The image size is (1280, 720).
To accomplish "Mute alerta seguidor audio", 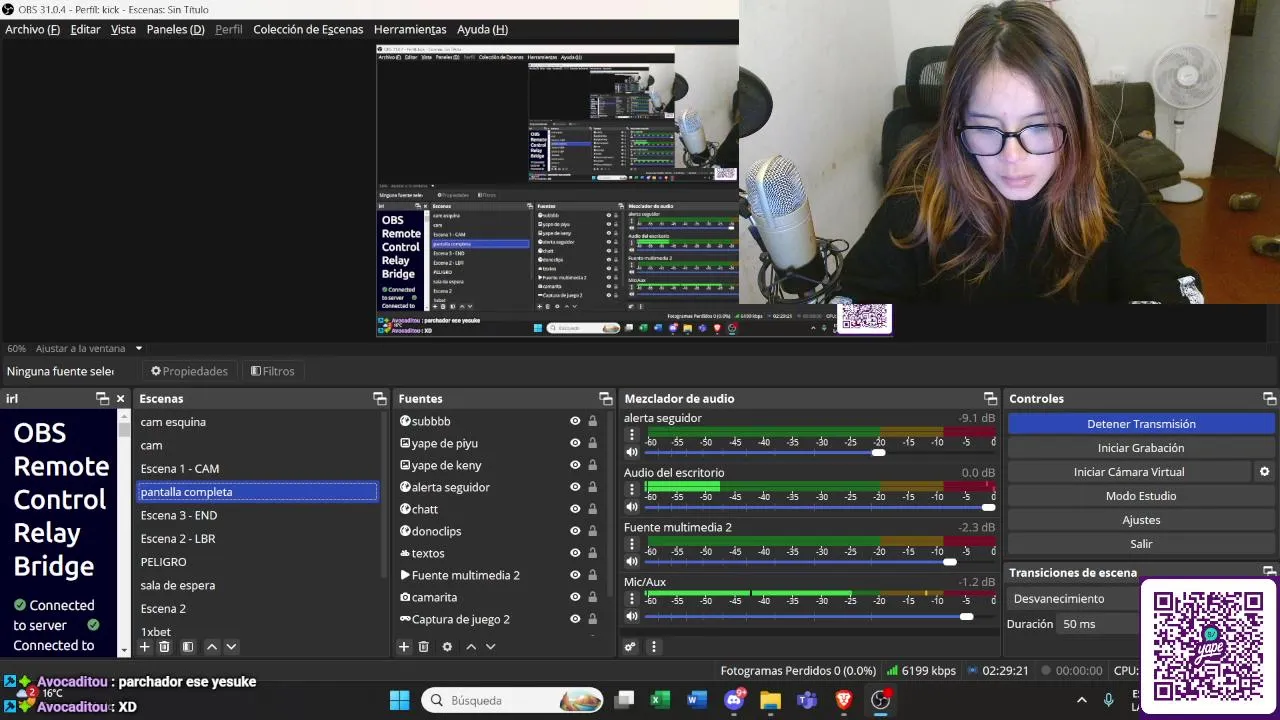I will 631,452.
